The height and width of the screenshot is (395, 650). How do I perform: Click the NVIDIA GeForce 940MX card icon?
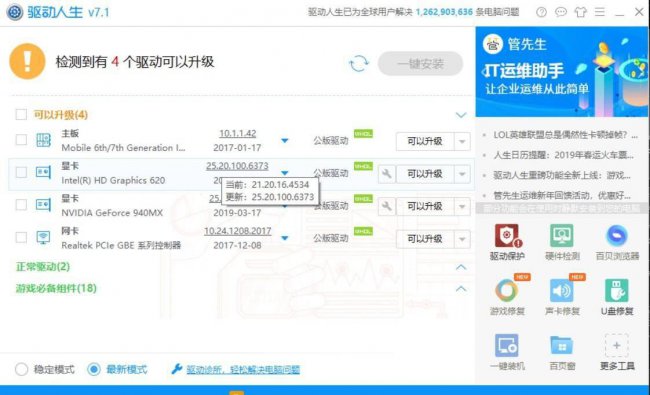tap(44, 204)
